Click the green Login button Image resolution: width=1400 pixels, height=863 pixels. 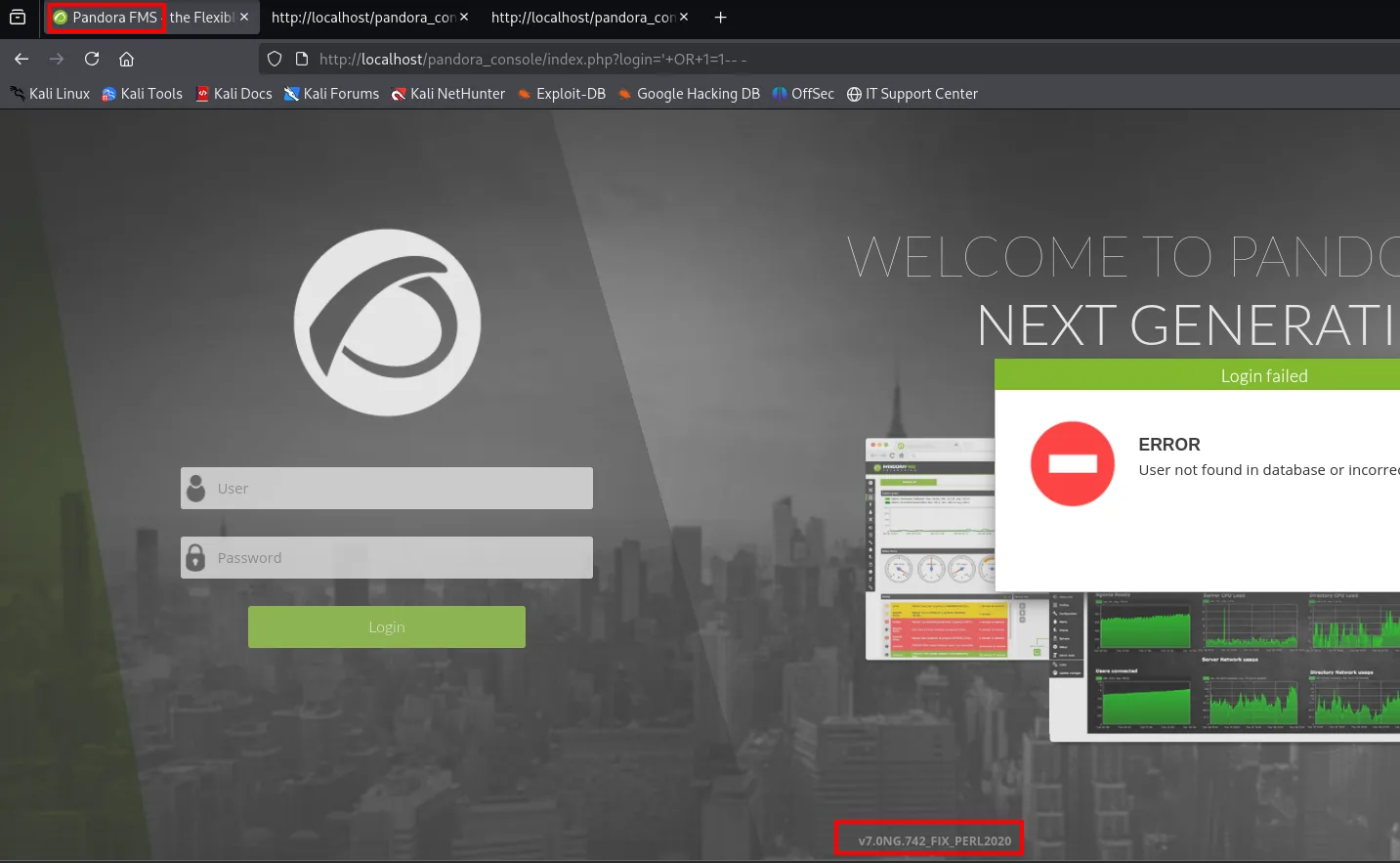(387, 626)
